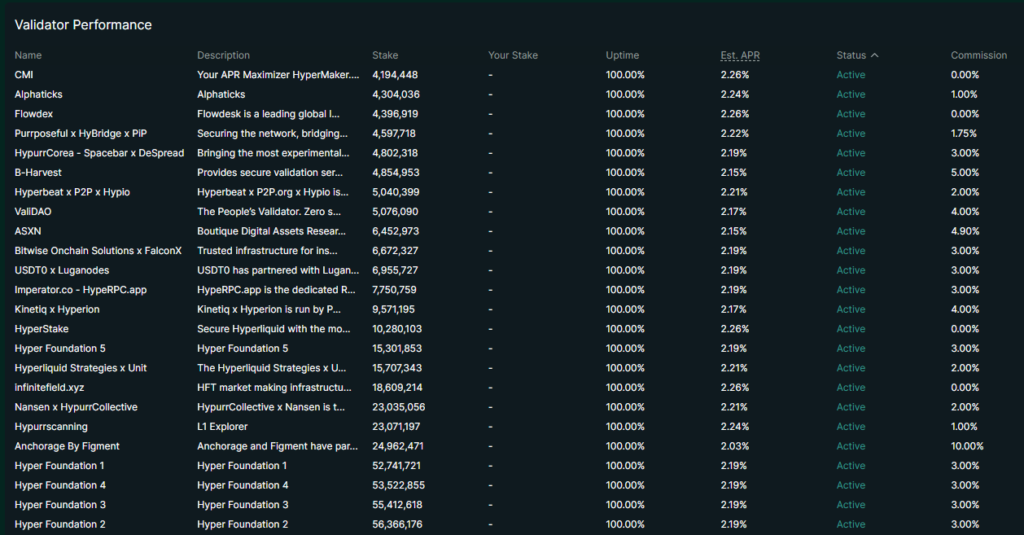
Task: Click stake value 56,366,176
Action: coord(397,525)
